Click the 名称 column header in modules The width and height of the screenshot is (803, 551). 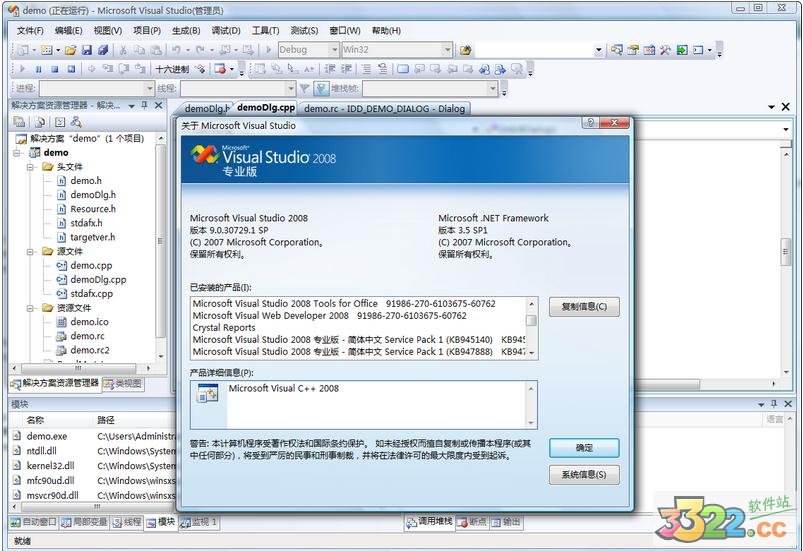point(35,420)
